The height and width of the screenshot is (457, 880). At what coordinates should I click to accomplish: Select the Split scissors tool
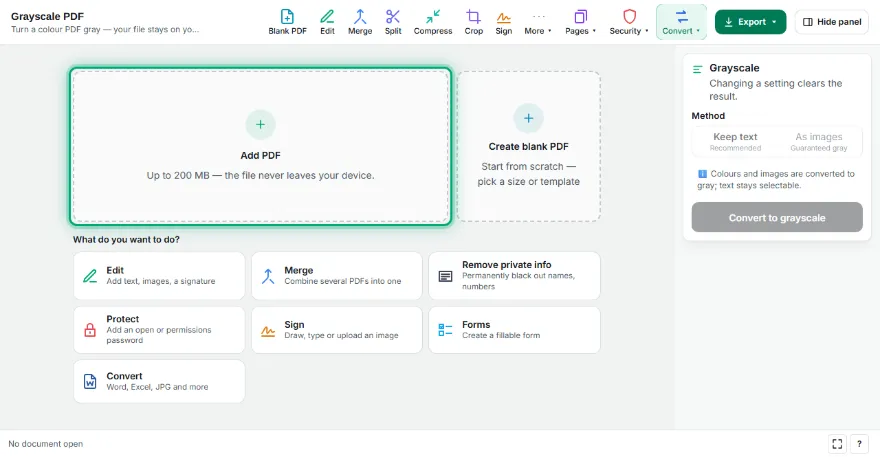point(393,22)
